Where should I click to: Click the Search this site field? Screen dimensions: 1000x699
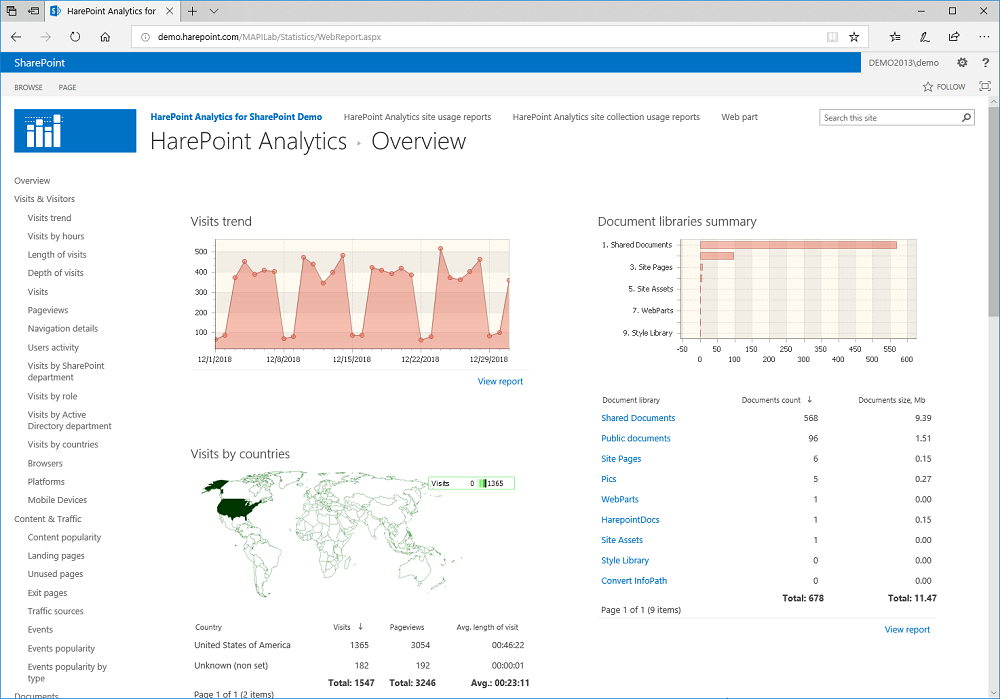[888, 118]
